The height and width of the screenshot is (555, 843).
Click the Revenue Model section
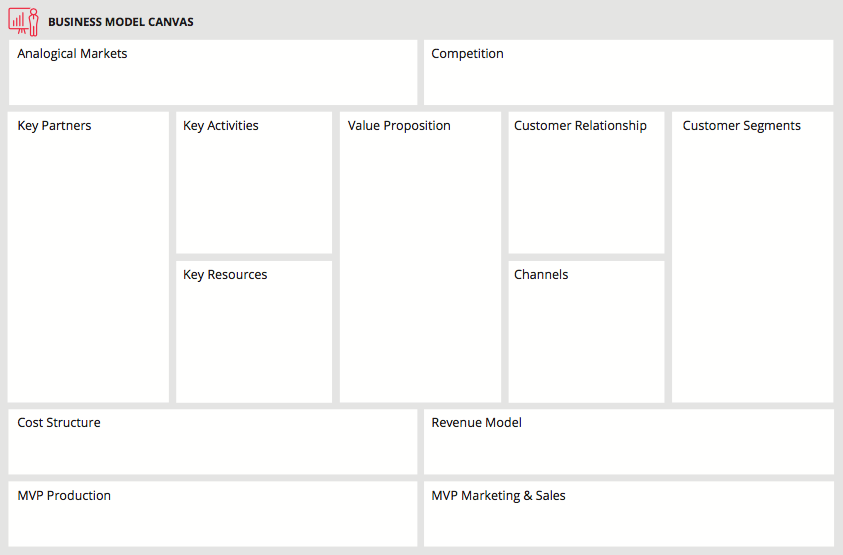click(x=628, y=442)
